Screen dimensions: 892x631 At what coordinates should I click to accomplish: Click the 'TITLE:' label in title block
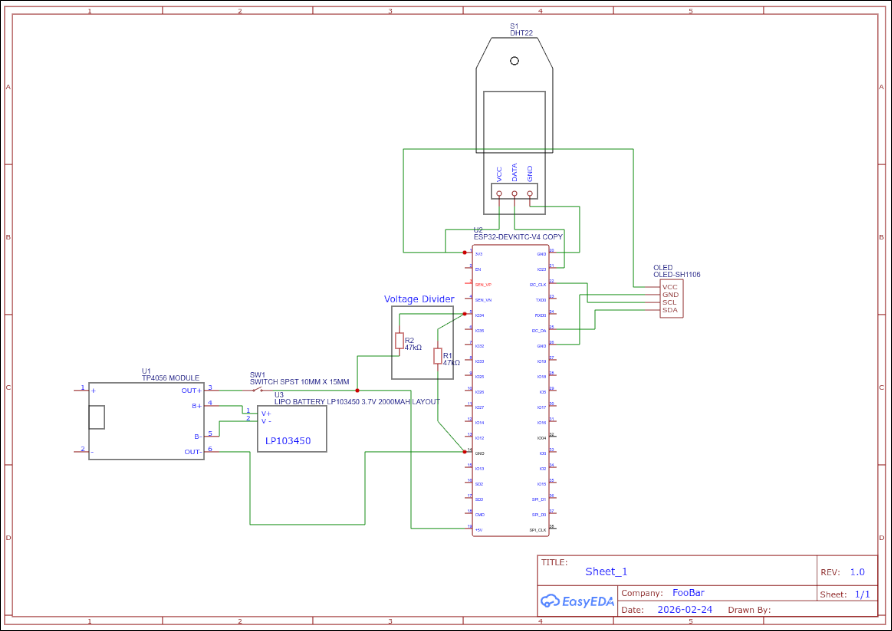pyautogui.click(x=554, y=562)
